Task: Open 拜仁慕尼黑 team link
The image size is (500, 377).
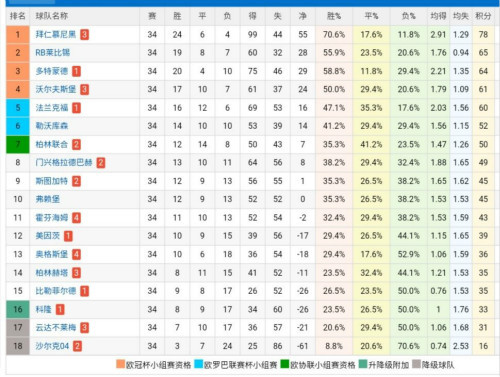Action: (x=56, y=34)
